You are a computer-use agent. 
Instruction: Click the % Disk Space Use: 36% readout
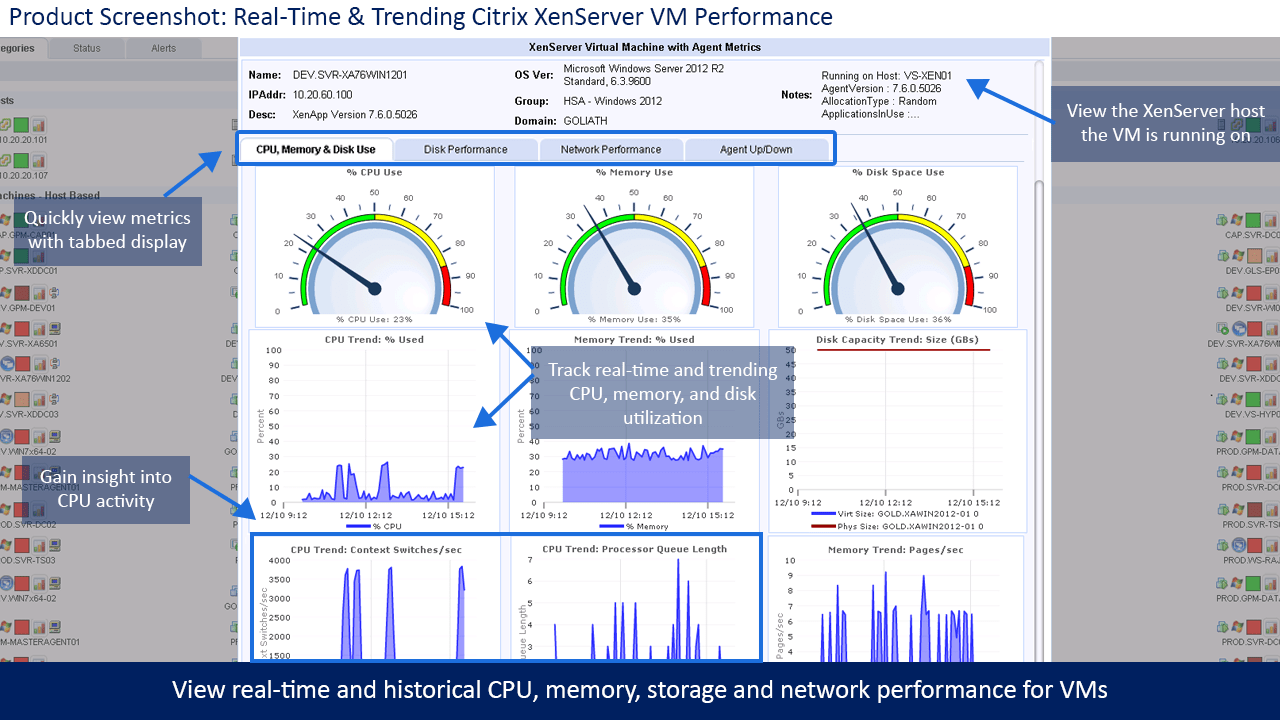(898, 320)
